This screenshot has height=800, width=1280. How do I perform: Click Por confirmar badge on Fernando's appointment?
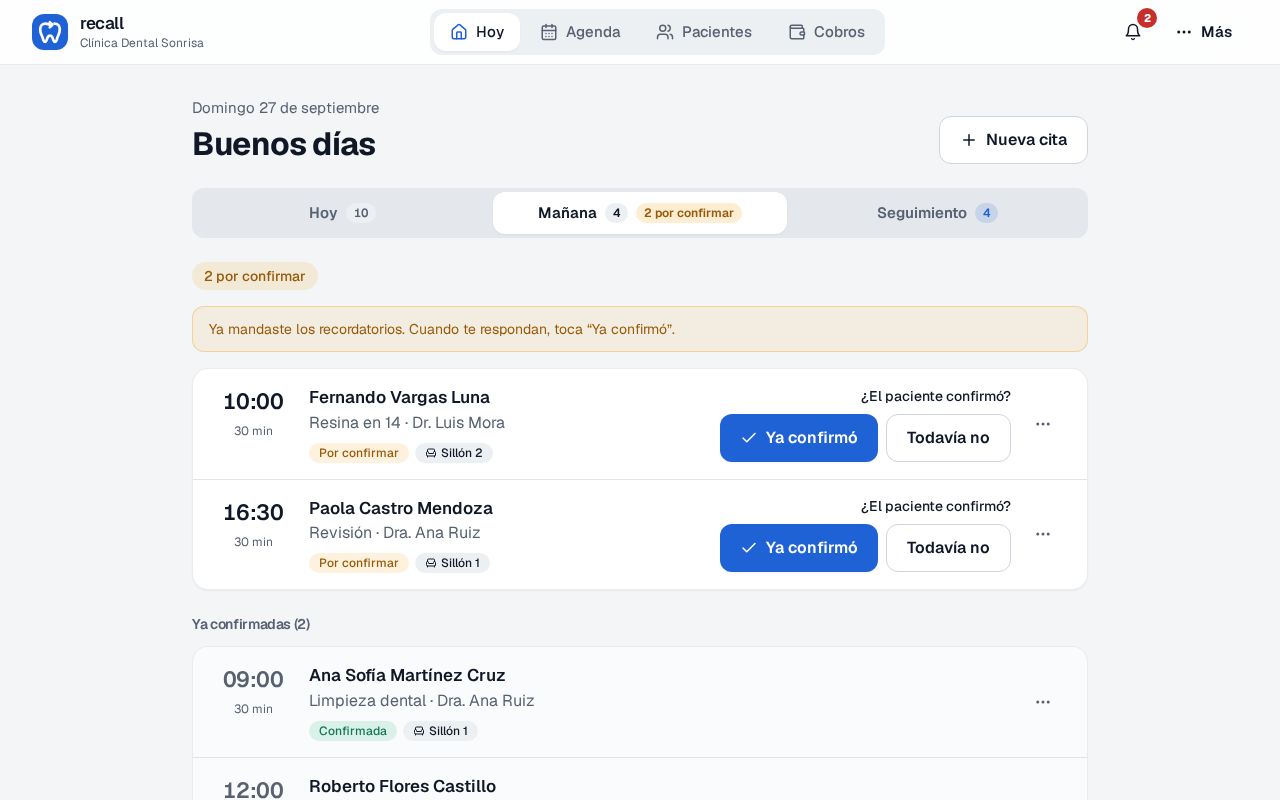[359, 453]
